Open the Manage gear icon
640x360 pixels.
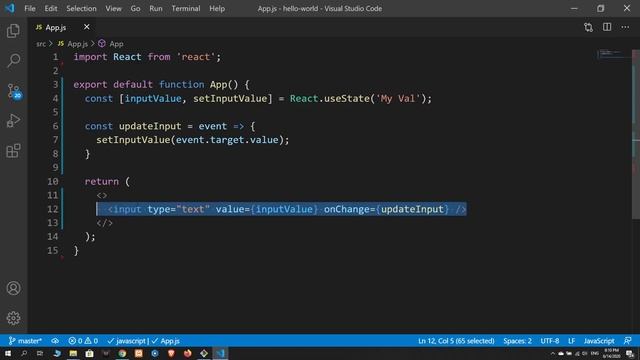tap(13, 318)
